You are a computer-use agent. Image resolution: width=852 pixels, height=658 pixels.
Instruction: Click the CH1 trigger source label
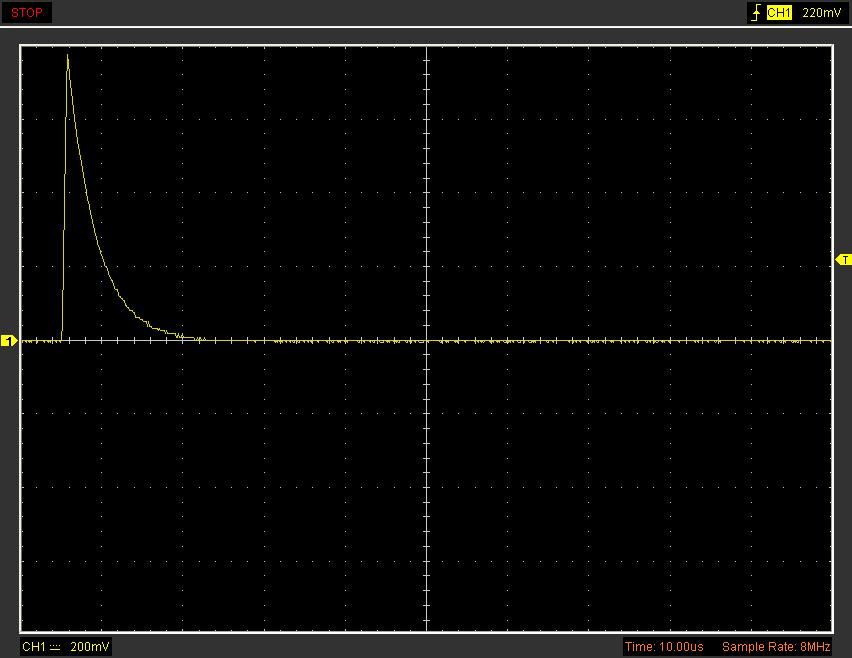pos(779,12)
